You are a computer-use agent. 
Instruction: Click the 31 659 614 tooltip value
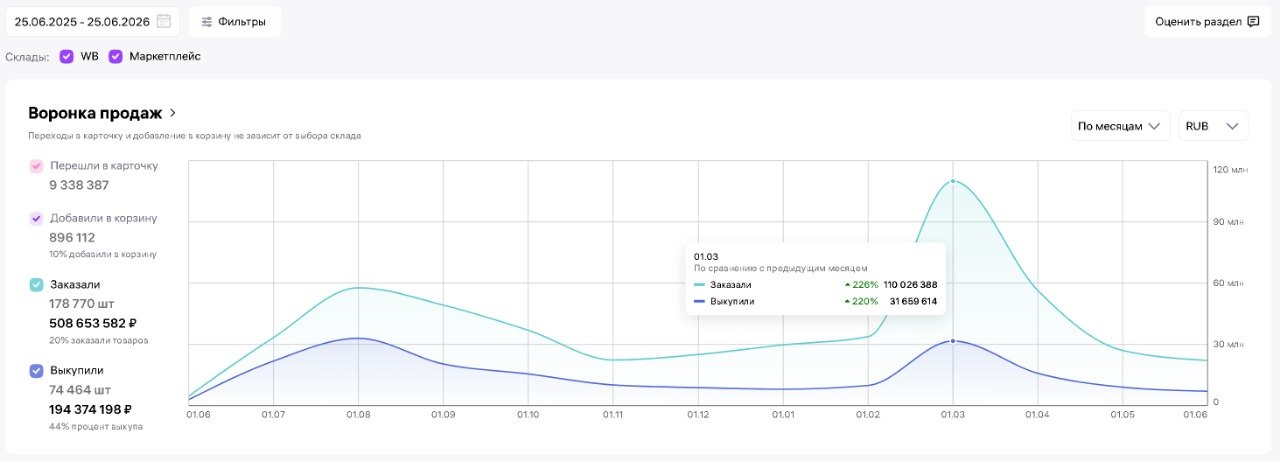[913, 301]
